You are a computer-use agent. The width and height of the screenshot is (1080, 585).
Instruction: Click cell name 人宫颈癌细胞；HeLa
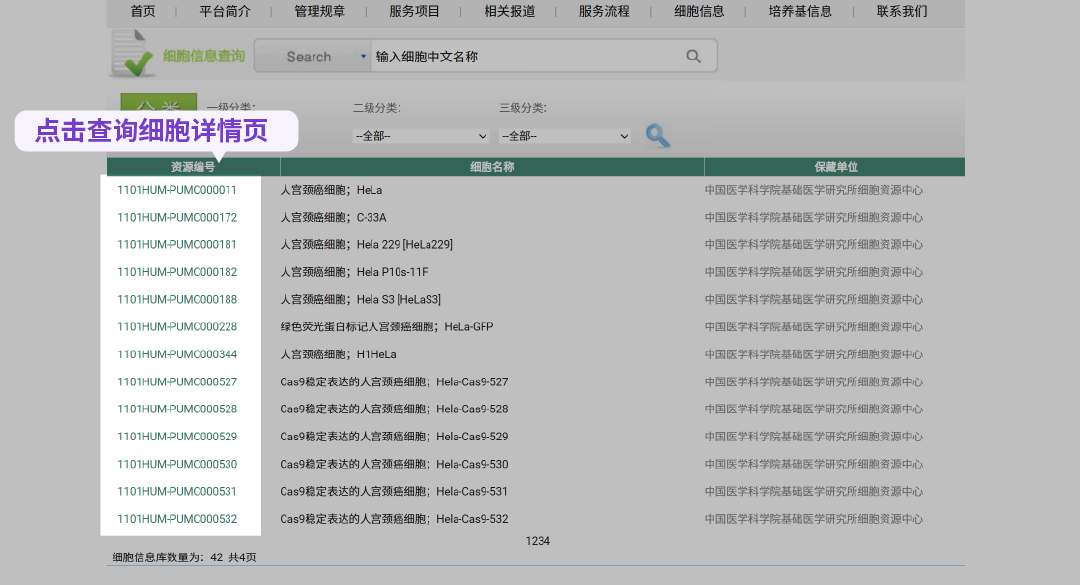331,190
